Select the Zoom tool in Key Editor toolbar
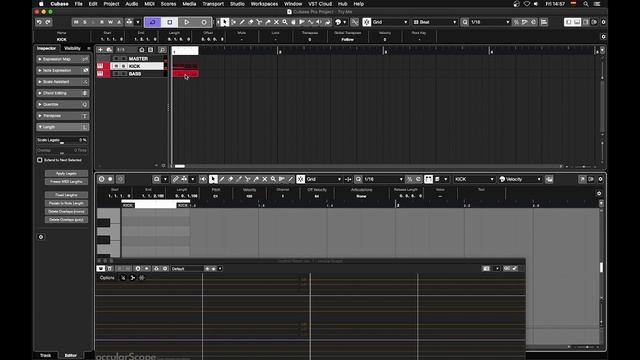 point(273,179)
